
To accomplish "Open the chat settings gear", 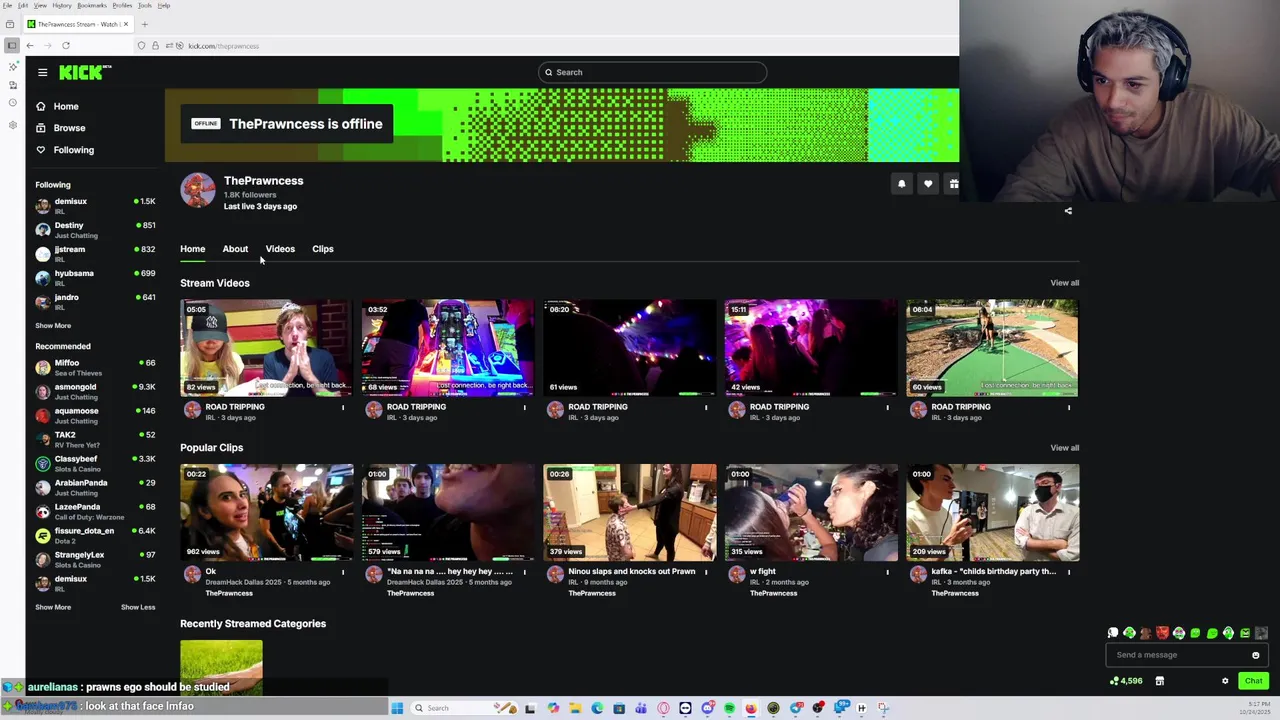I will click(1225, 681).
